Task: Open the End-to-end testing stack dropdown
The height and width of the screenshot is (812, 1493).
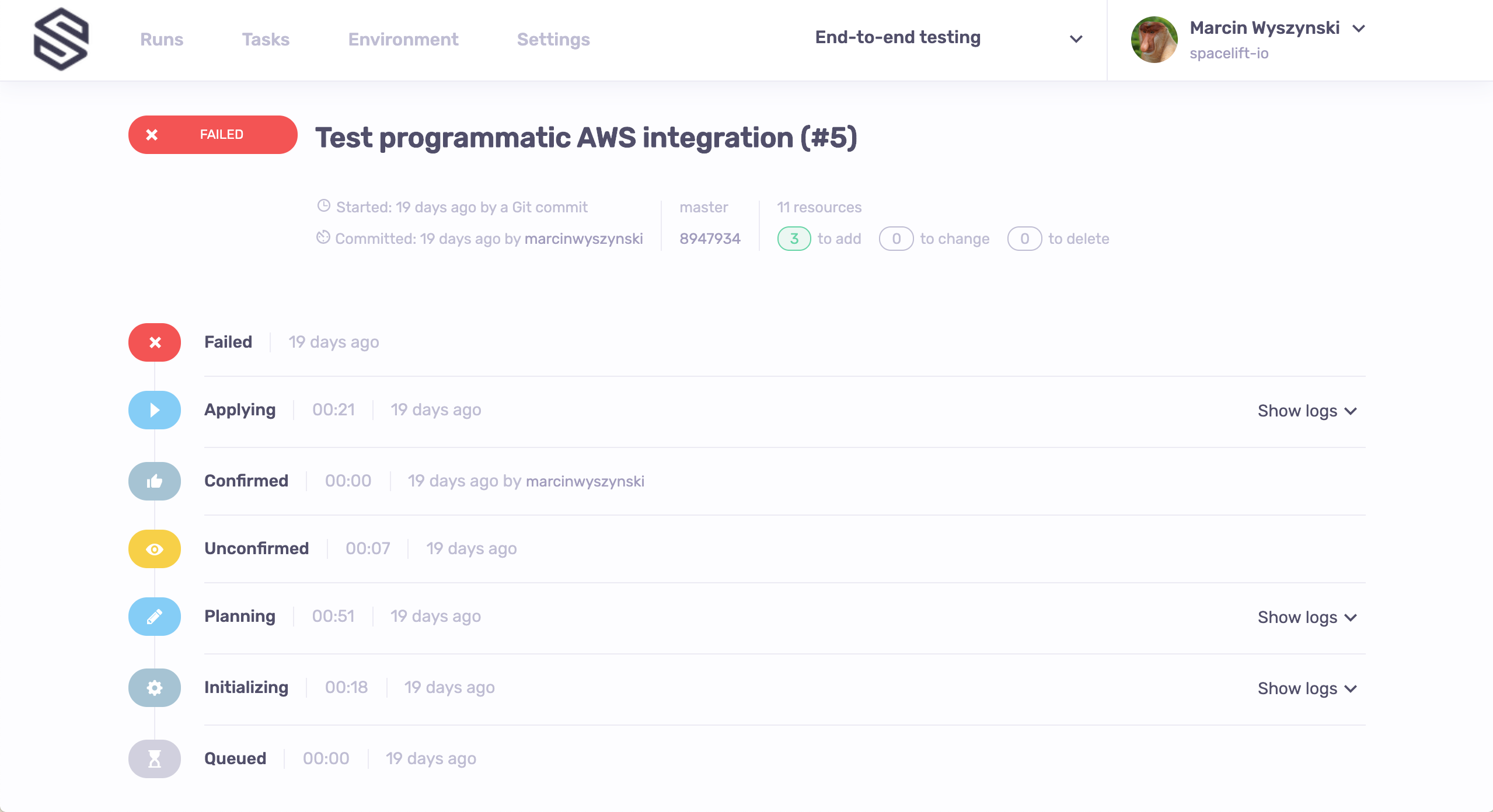Action: pyautogui.click(x=1076, y=39)
